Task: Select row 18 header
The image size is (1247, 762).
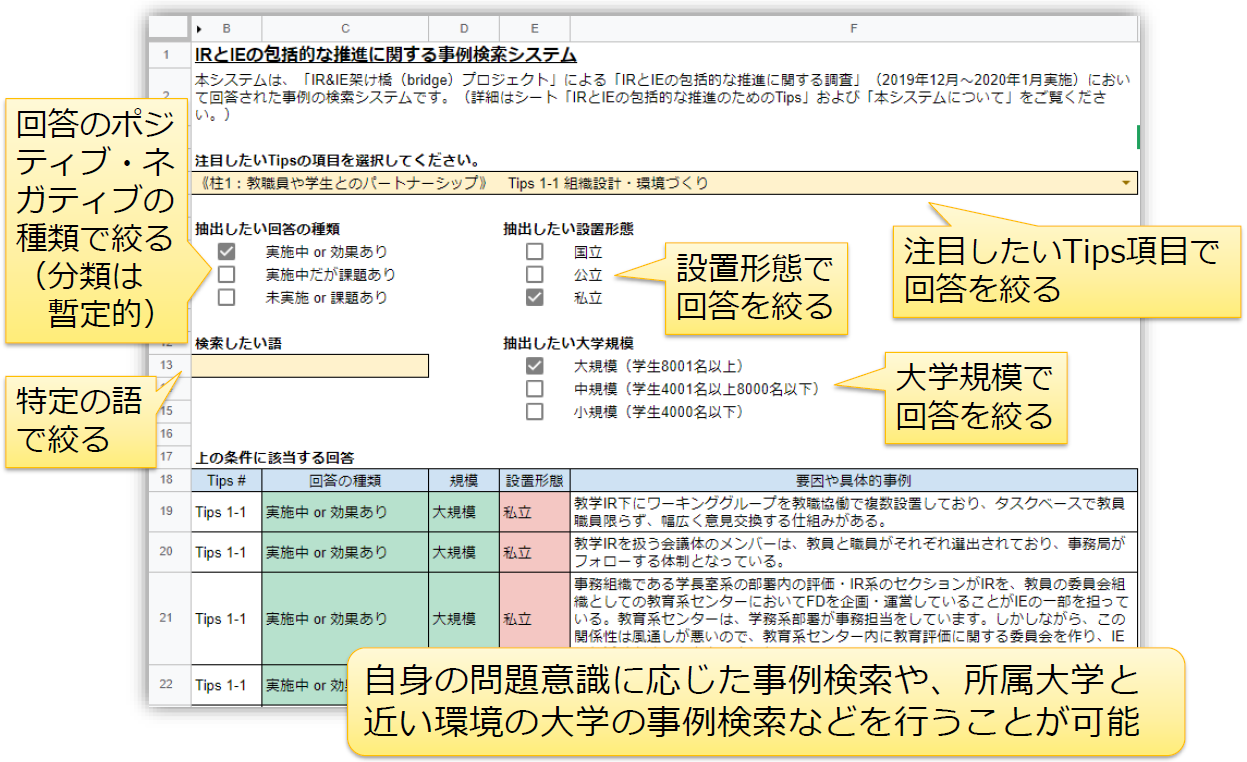Action: point(167,480)
